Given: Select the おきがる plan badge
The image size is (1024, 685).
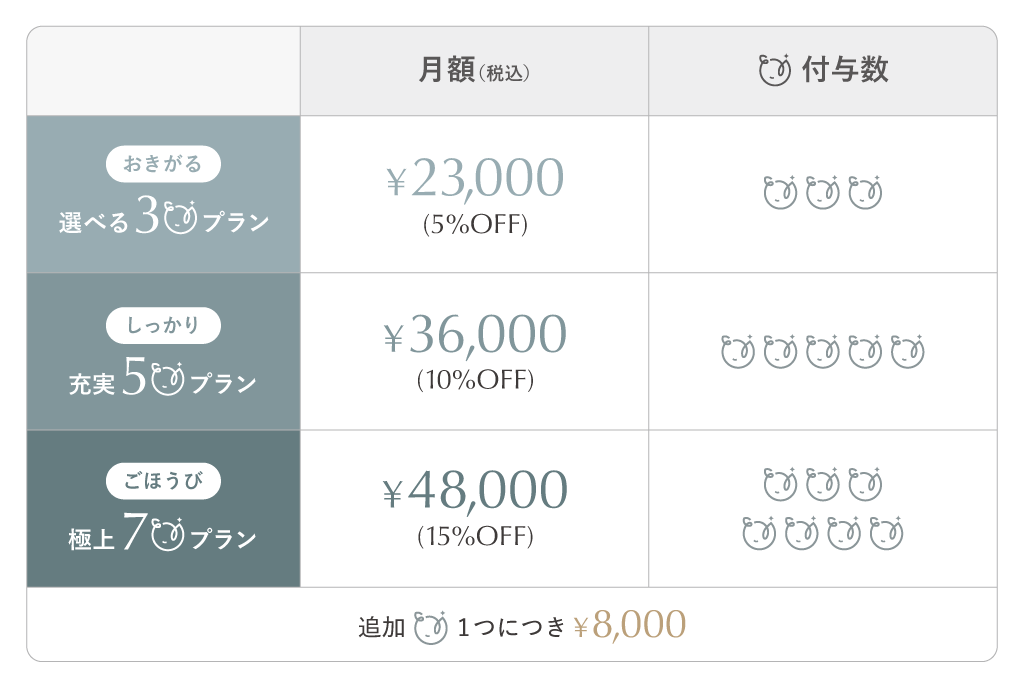Looking at the screenshot, I should (x=163, y=163).
